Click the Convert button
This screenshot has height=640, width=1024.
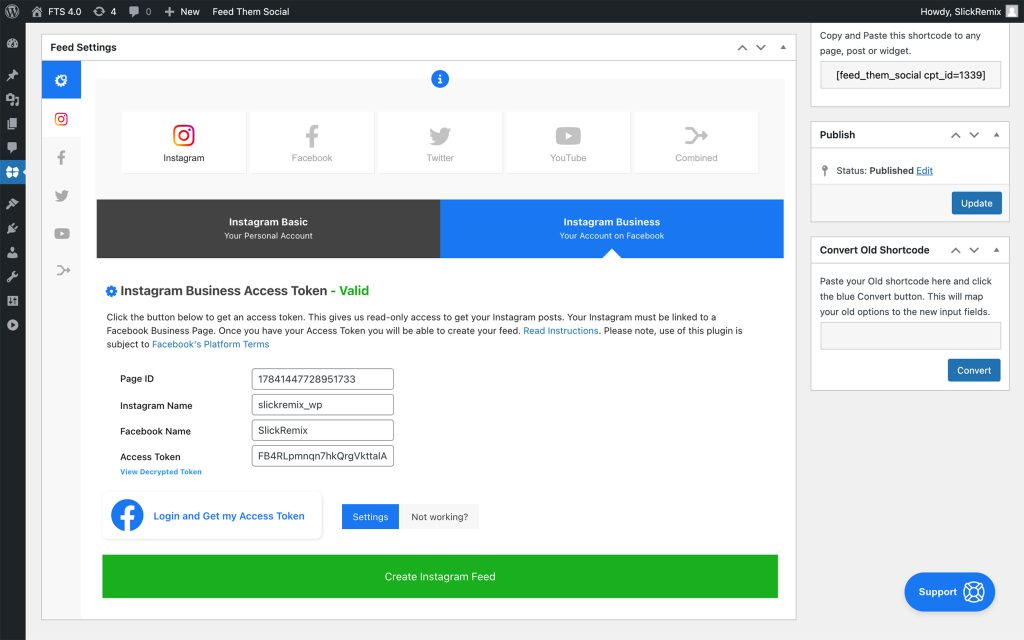point(974,370)
